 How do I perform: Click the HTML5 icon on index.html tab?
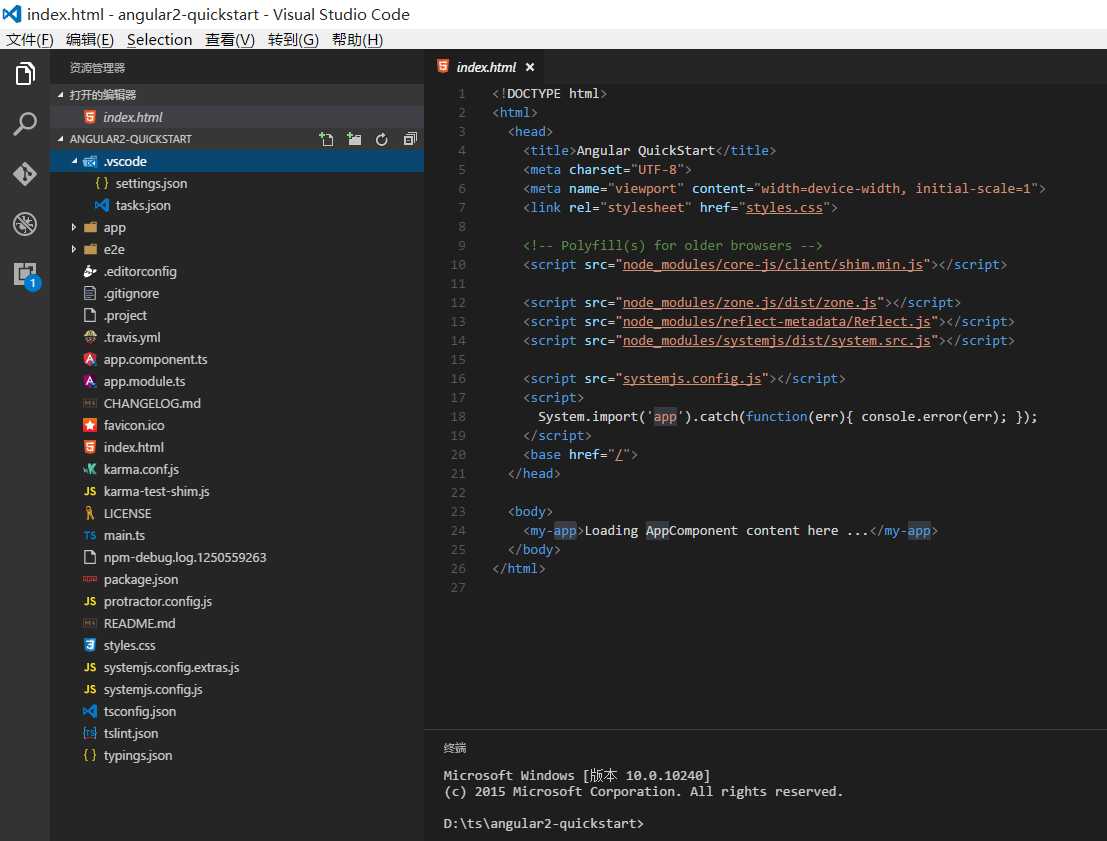coord(443,66)
